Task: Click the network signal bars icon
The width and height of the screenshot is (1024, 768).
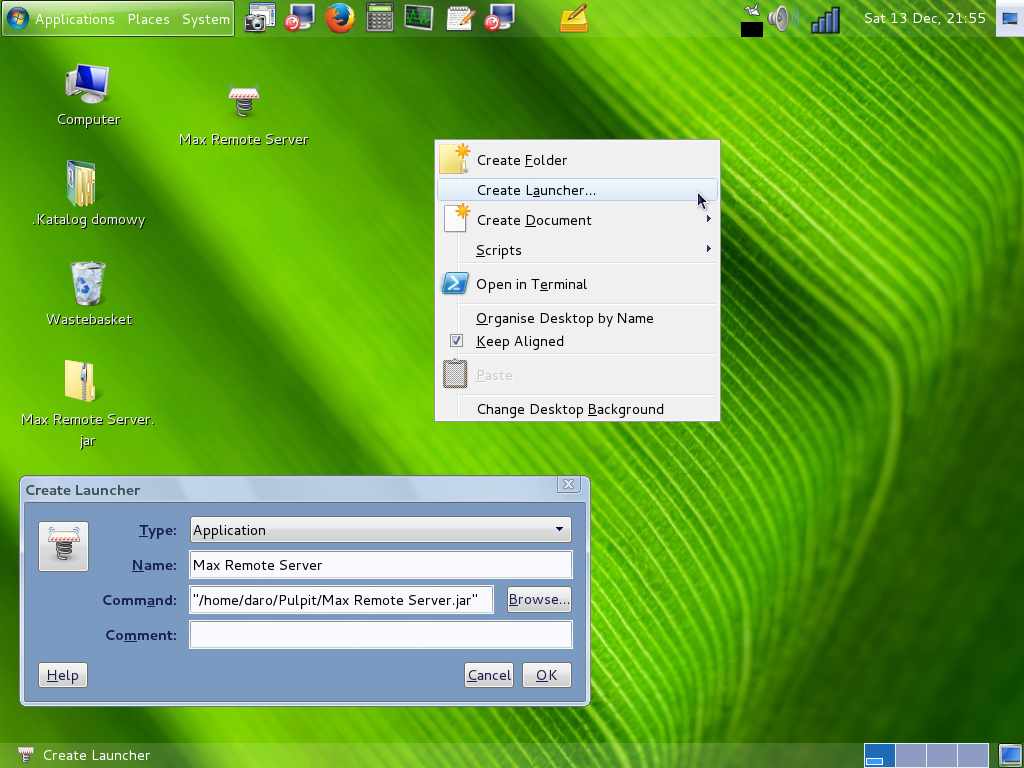Action: pyautogui.click(x=825, y=19)
